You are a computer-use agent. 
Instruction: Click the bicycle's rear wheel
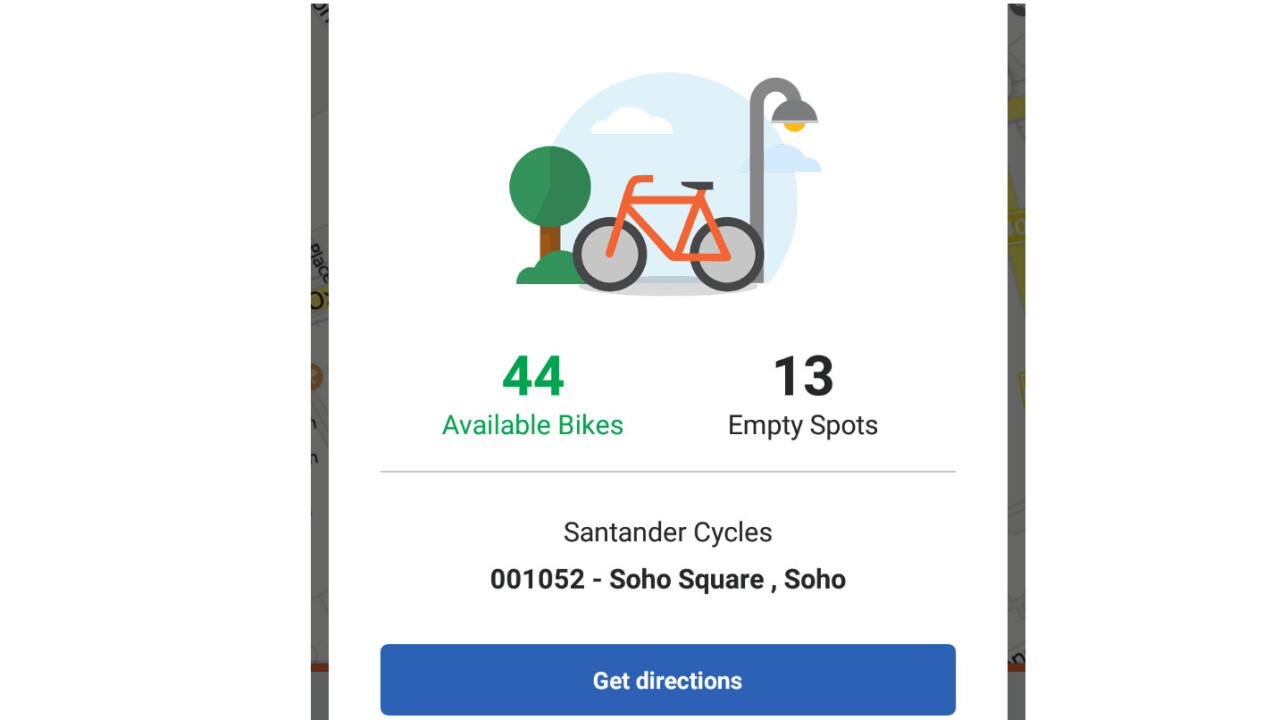[609, 254]
